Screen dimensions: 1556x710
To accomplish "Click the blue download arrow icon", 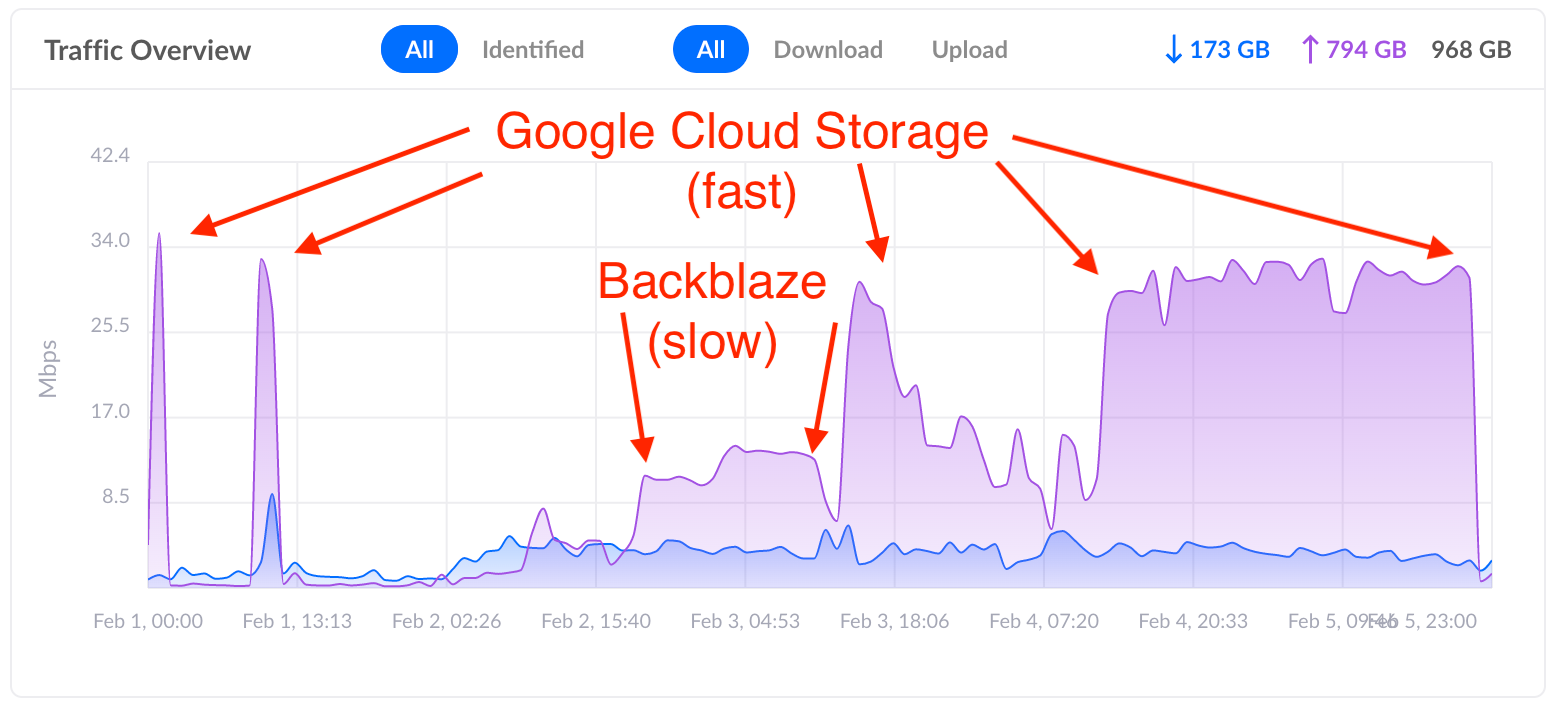I will point(1172,48).
